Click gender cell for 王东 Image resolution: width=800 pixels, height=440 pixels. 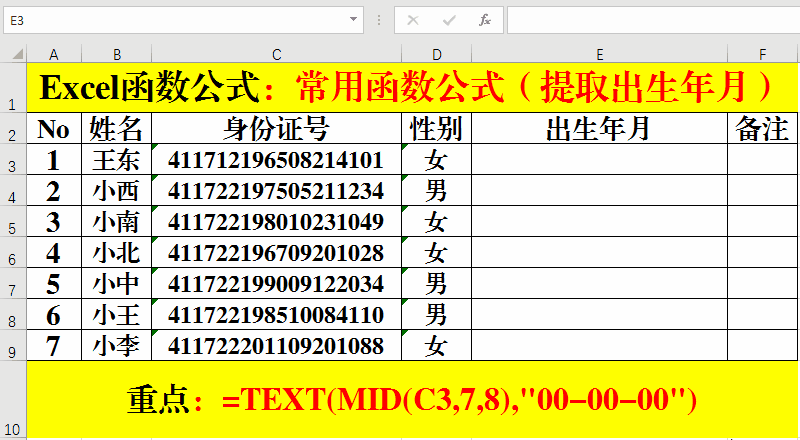[436, 159]
